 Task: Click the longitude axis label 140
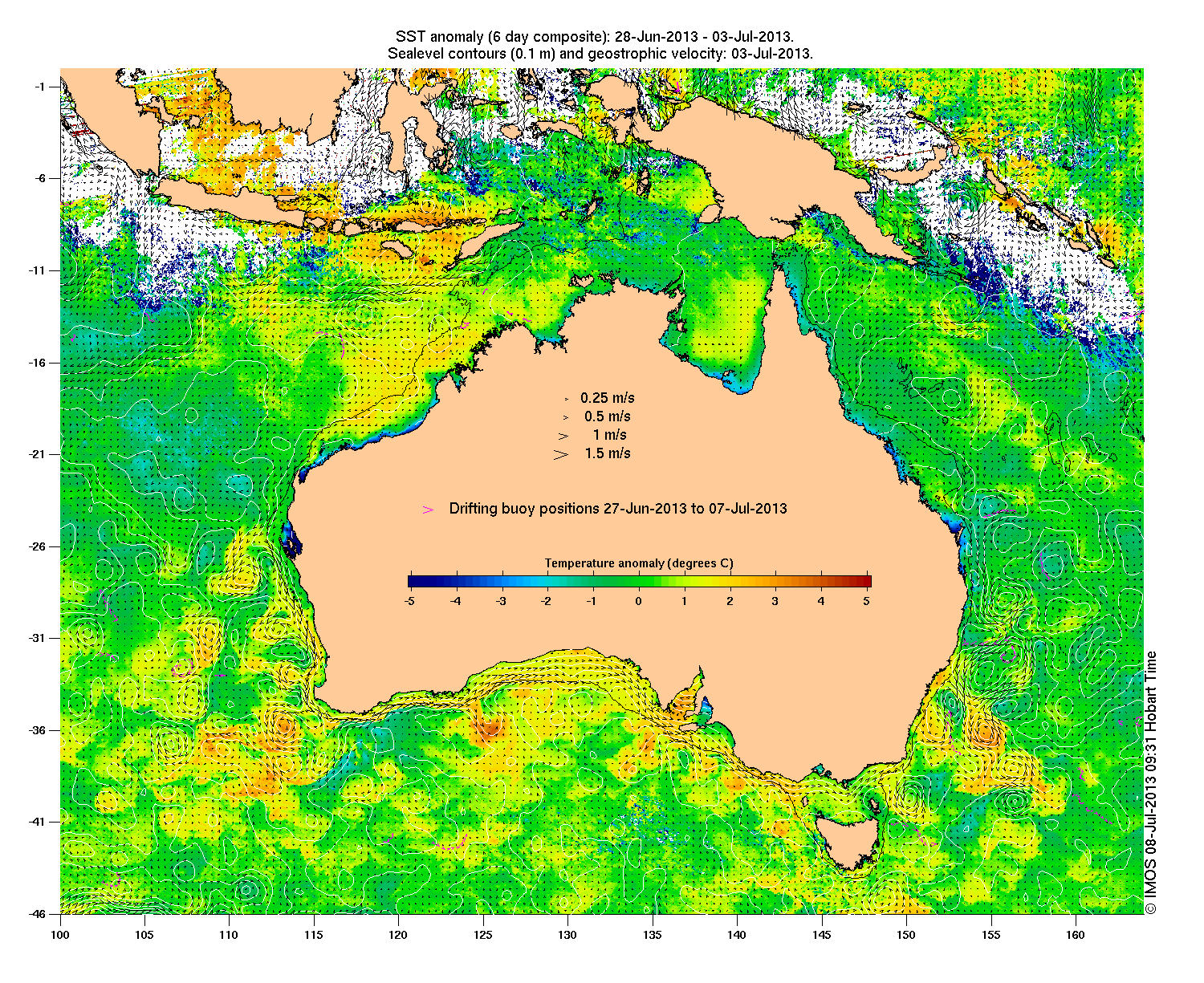tap(737, 935)
